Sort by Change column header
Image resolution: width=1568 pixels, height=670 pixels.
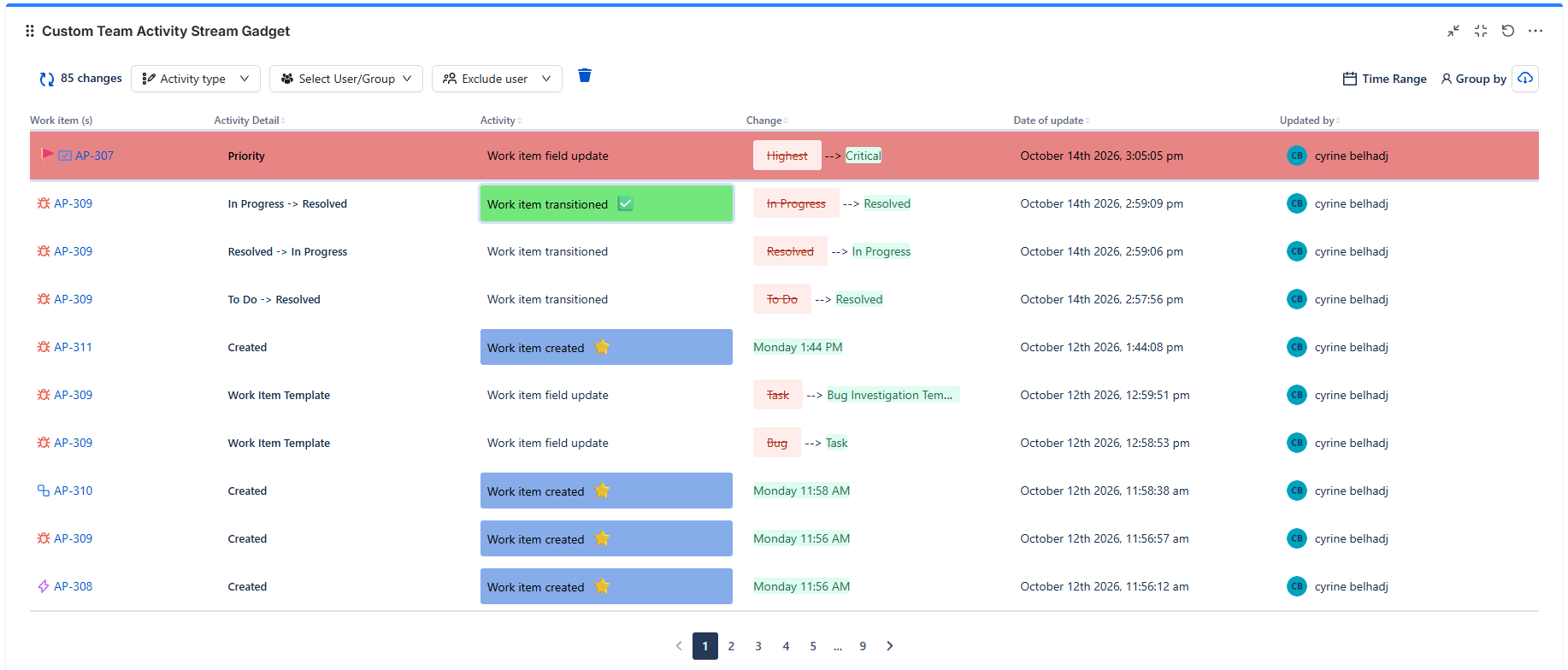(x=767, y=120)
